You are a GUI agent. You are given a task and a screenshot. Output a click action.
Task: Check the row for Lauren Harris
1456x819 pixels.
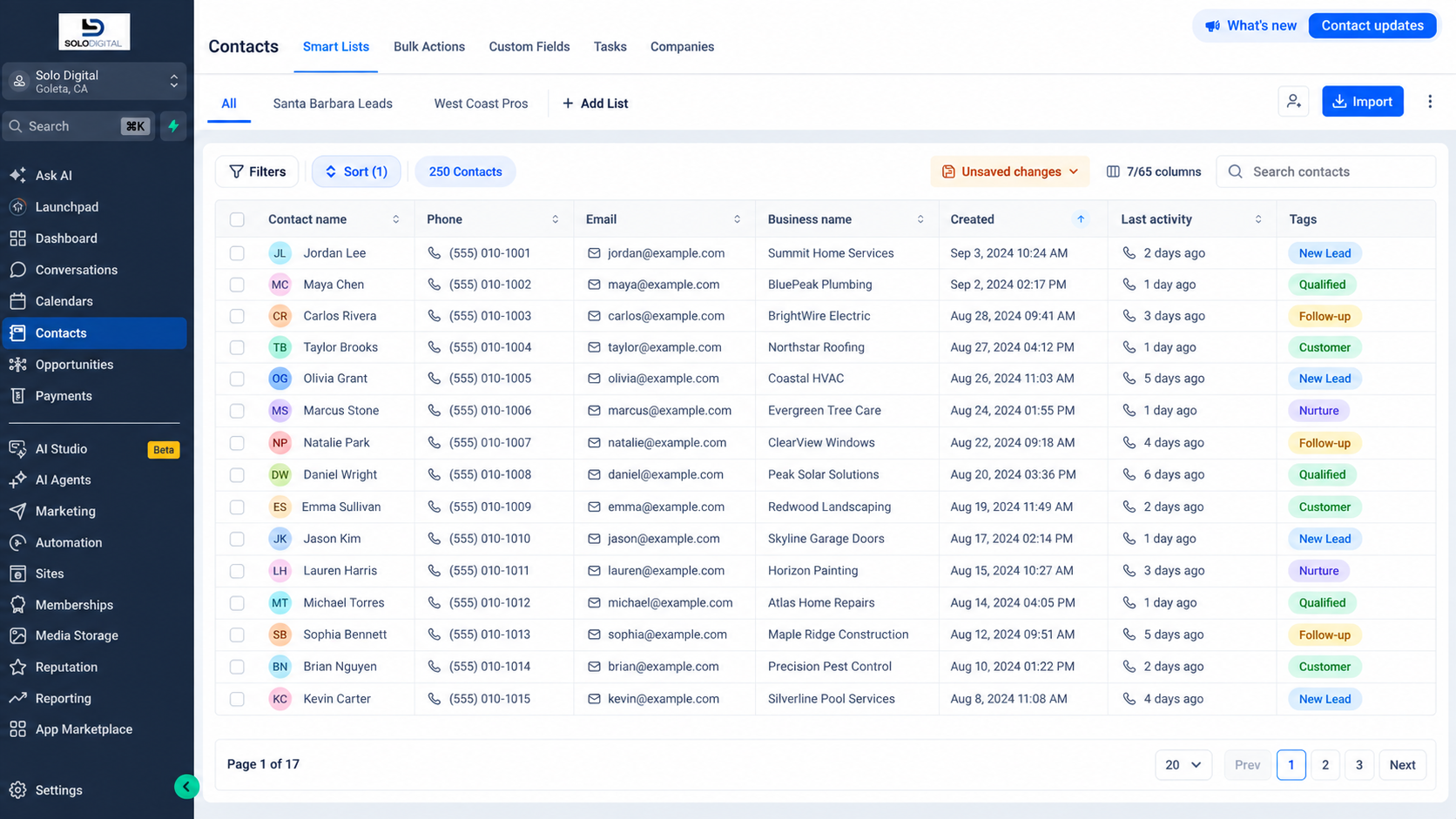pyautogui.click(x=237, y=571)
